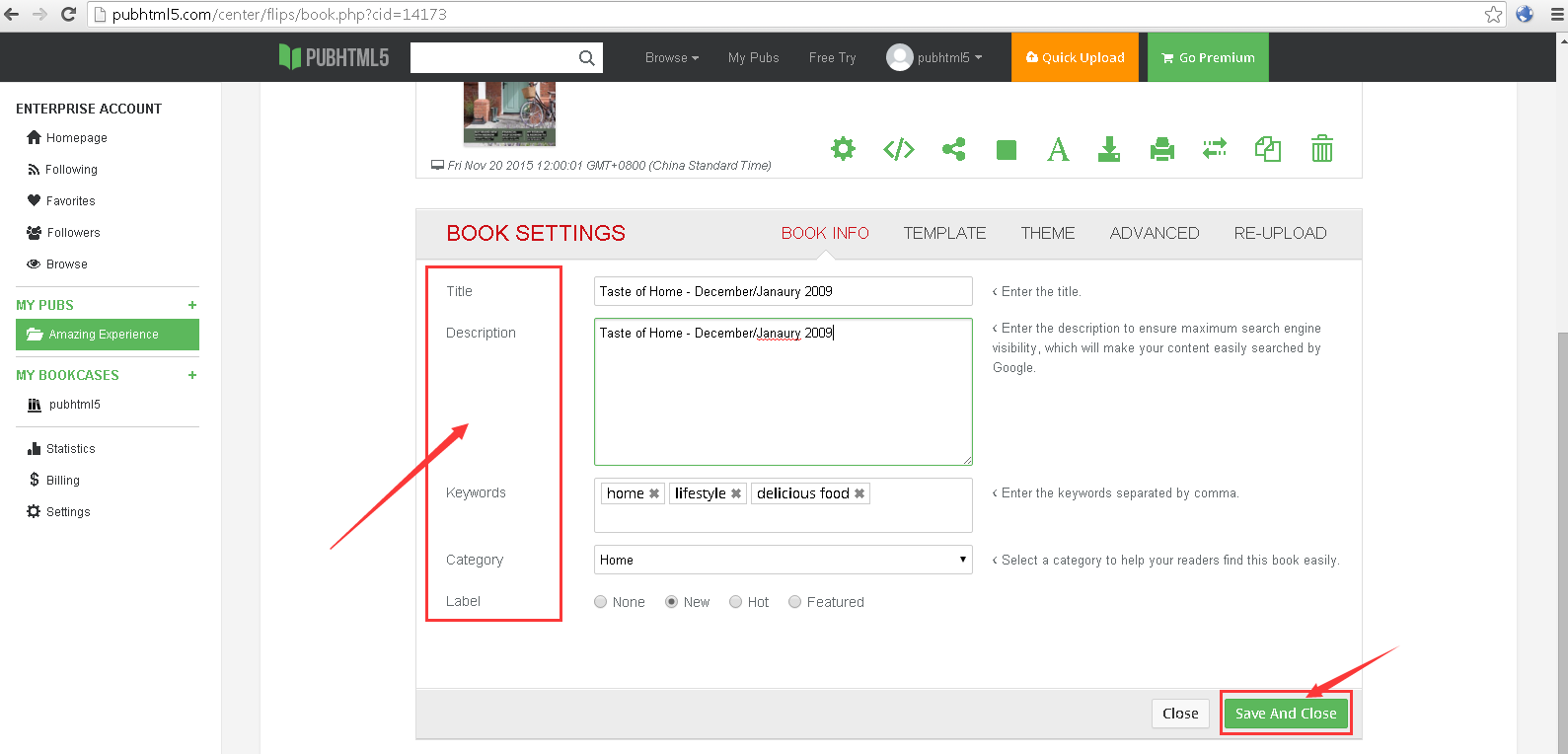Select the None label radio
Screen dimensions: 1568x754
click(600, 602)
